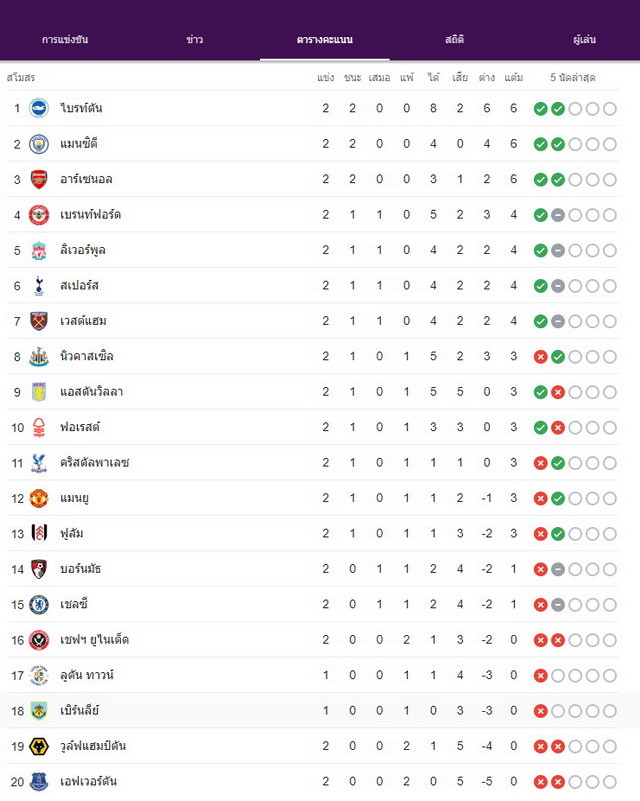The image size is (640, 801).
Task: Click the Tottenham cockerel crest icon
Action: (x=39, y=286)
